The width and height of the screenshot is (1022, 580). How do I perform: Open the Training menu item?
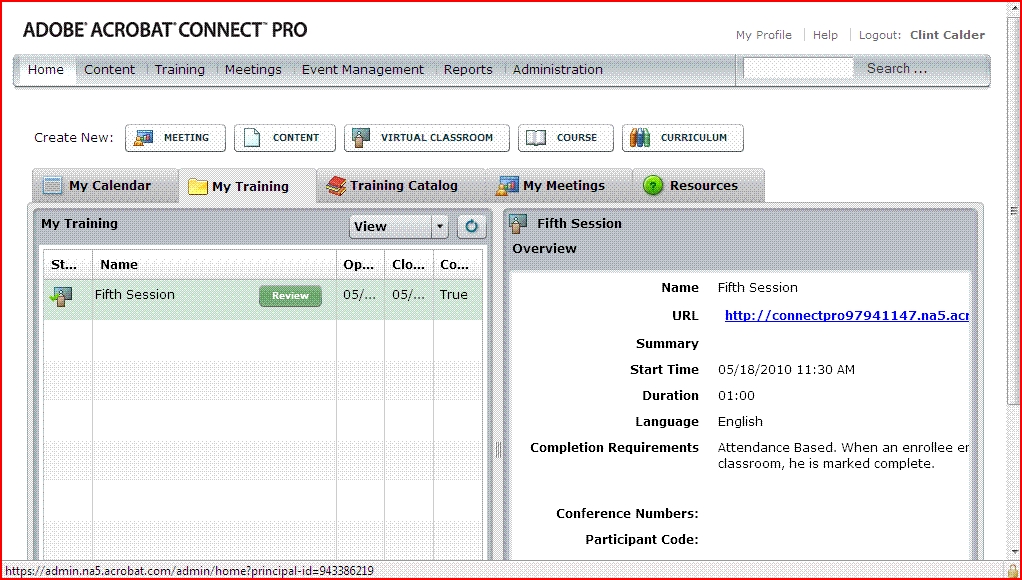[x=179, y=70]
